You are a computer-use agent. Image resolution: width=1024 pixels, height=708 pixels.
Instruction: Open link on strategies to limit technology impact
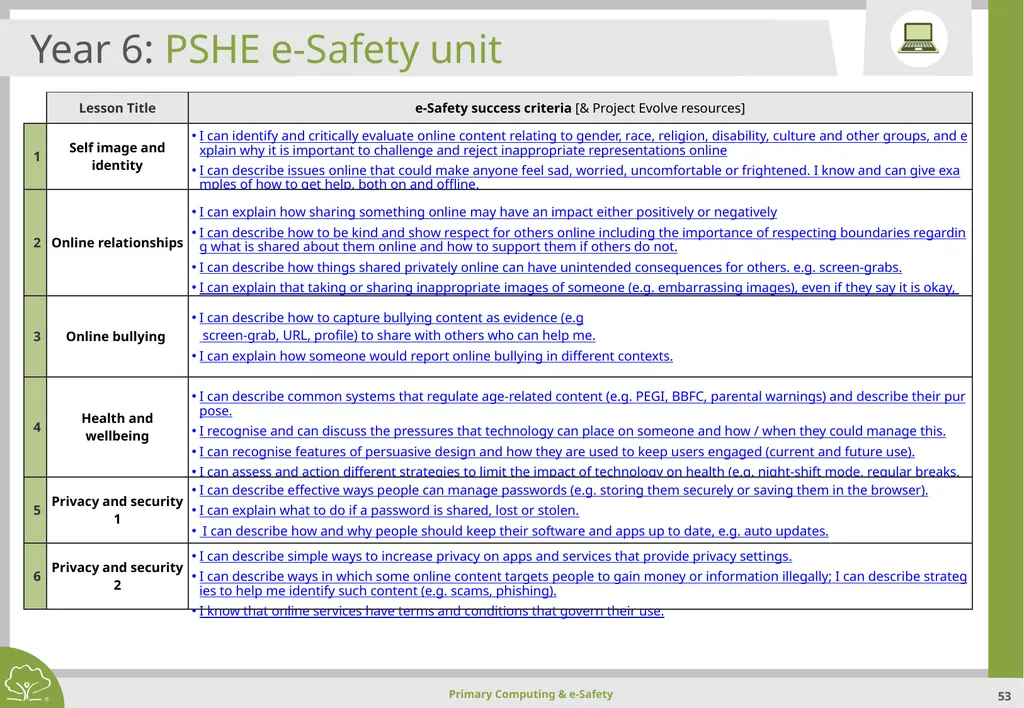point(579,471)
